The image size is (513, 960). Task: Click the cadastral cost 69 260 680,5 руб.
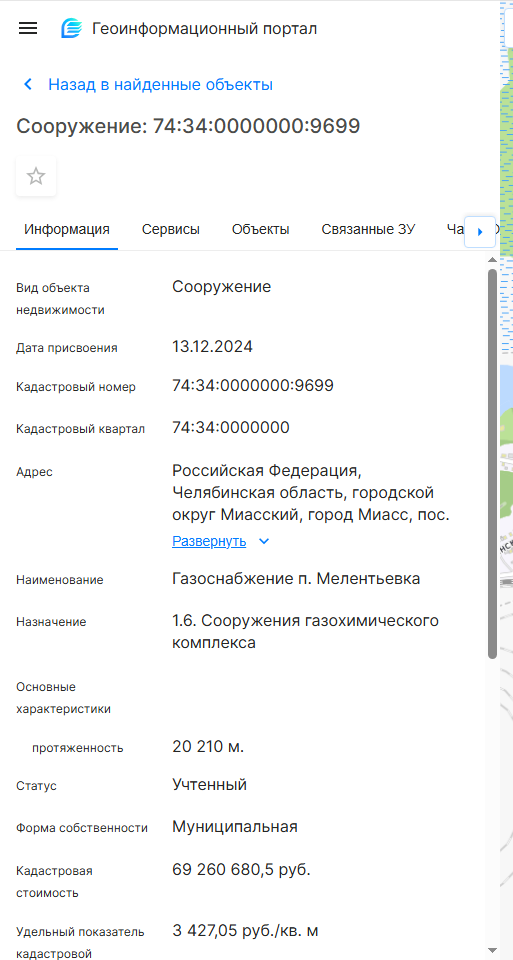click(x=241, y=869)
